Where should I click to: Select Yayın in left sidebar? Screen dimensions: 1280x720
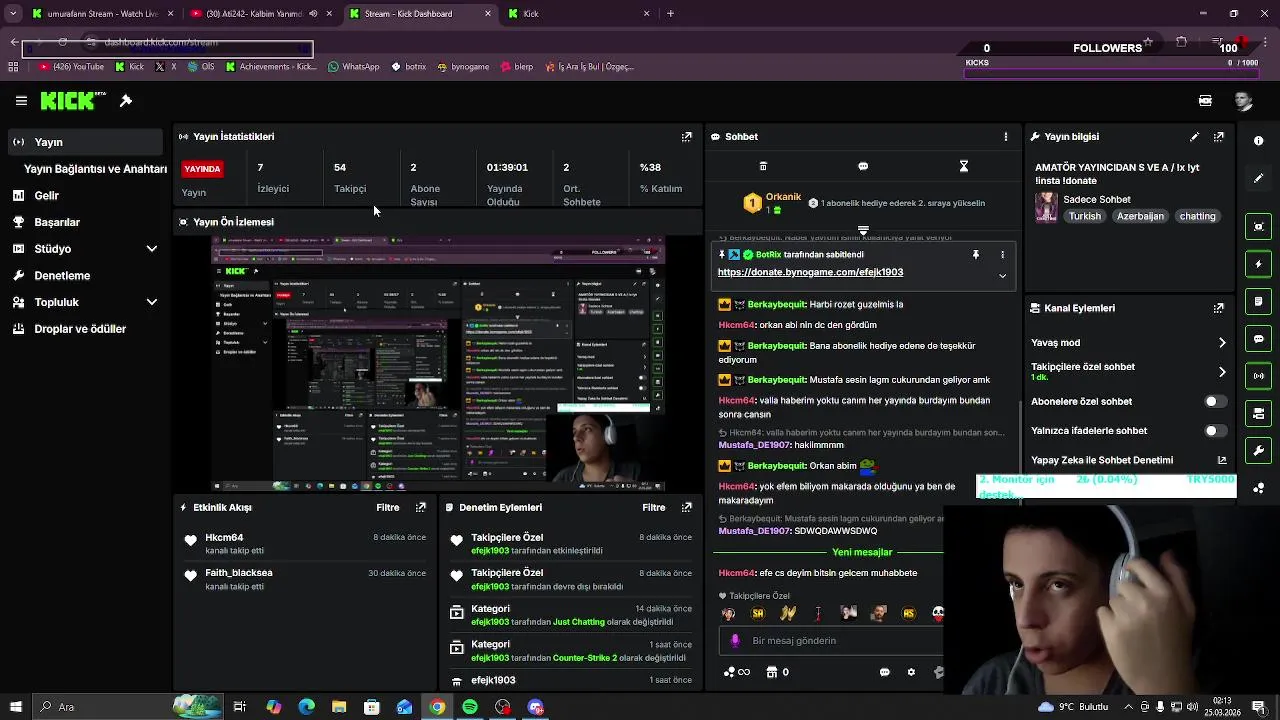84,142
